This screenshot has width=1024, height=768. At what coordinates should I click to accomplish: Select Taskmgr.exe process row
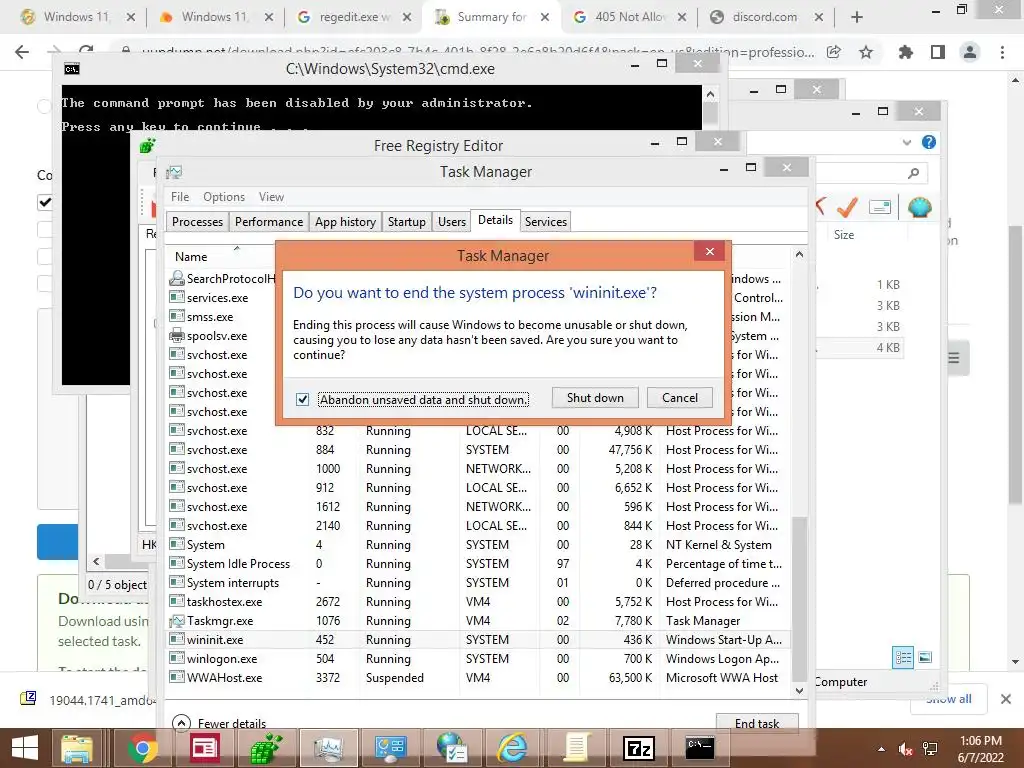click(478, 621)
